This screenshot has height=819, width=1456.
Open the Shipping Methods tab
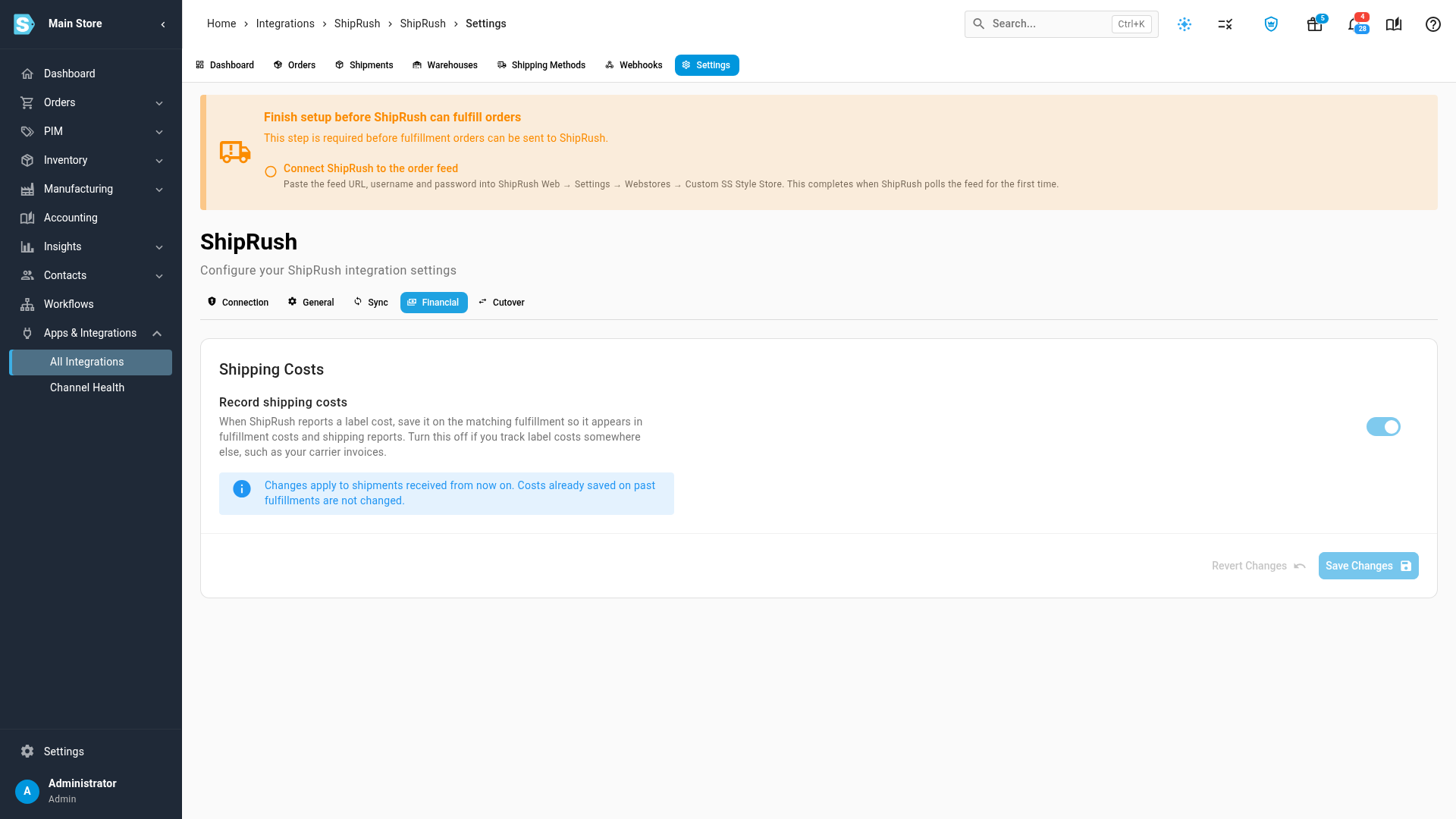tap(541, 65)
